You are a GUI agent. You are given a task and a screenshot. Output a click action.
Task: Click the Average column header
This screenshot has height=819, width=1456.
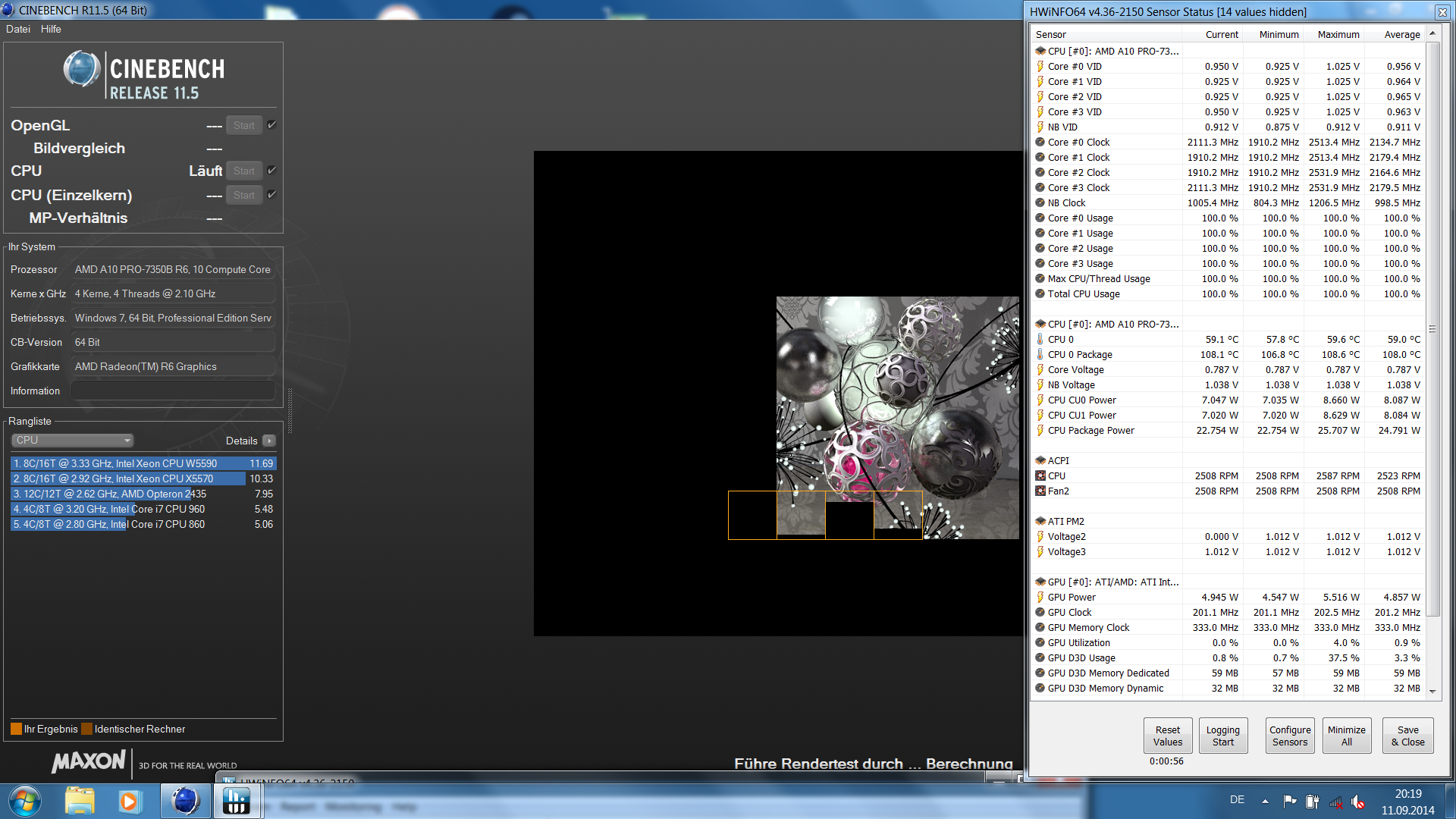pos(1394,35)
